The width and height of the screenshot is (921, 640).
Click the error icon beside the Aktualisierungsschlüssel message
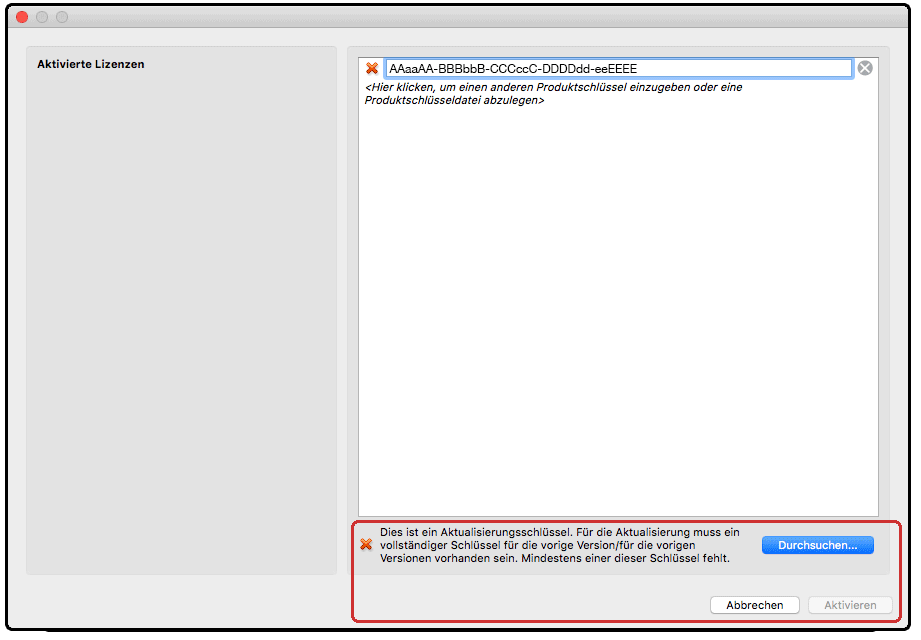(366, 545)
